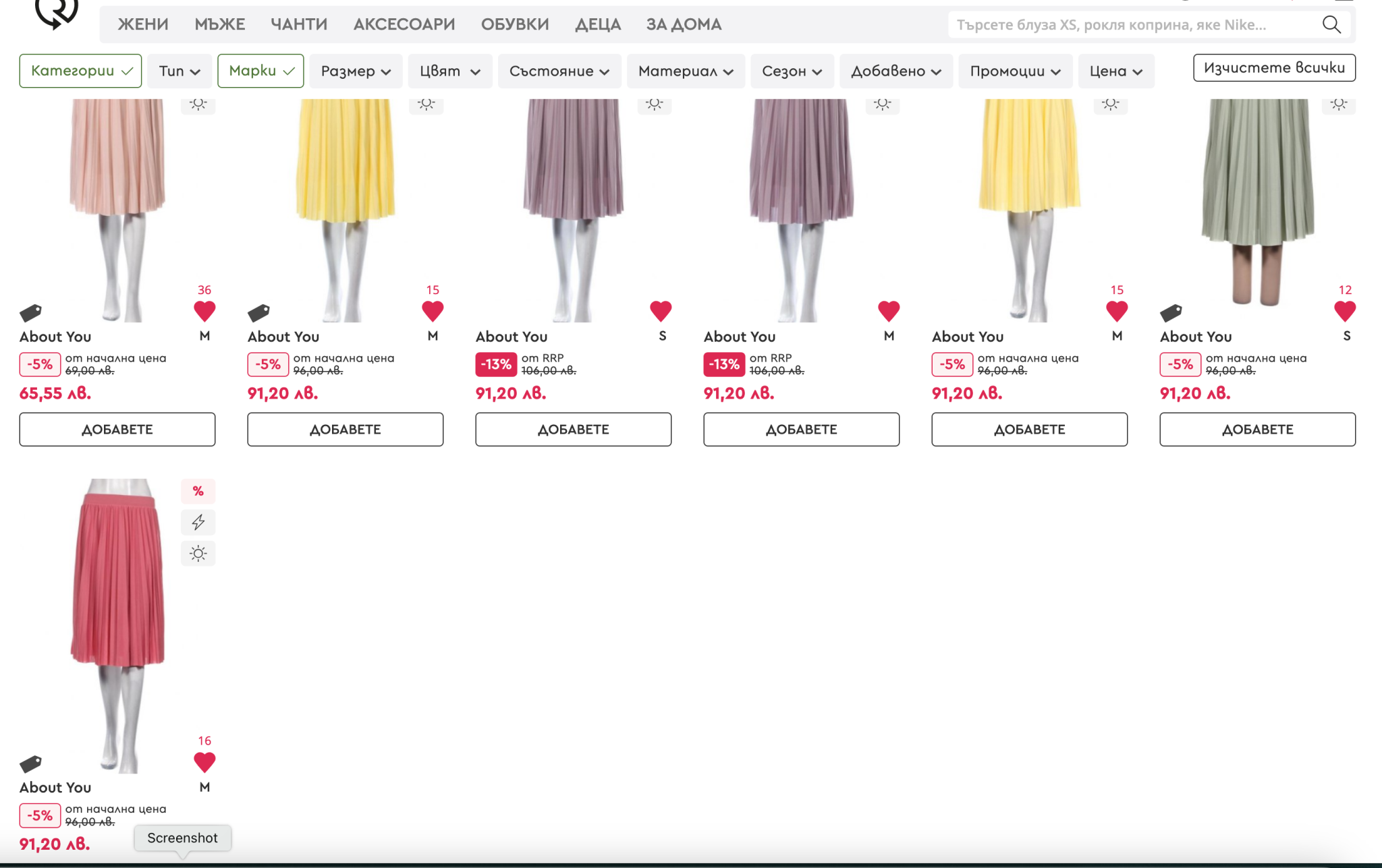Open the Цвят color filter dropdown
The height and width of the screenshot is (868, 1382).
(449, 71)
